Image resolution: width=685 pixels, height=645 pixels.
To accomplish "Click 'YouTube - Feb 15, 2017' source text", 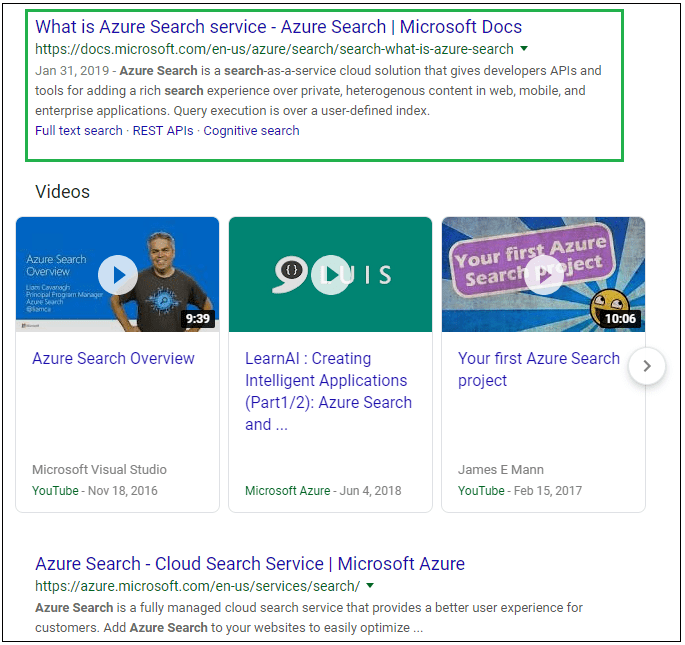I will tap(520, 491).
